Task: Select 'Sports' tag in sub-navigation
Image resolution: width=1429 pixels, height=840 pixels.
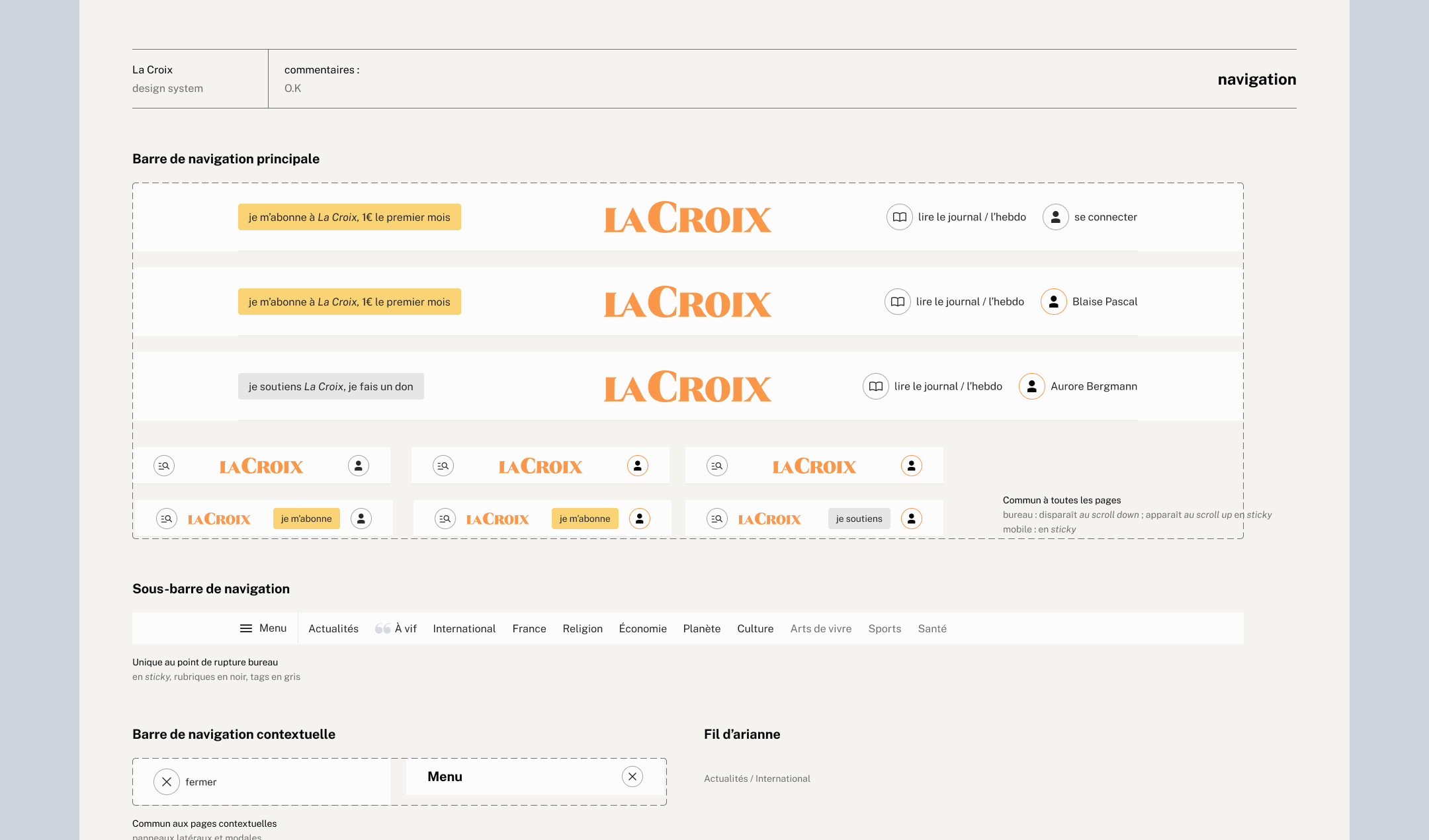Action: tap(885, 628)
